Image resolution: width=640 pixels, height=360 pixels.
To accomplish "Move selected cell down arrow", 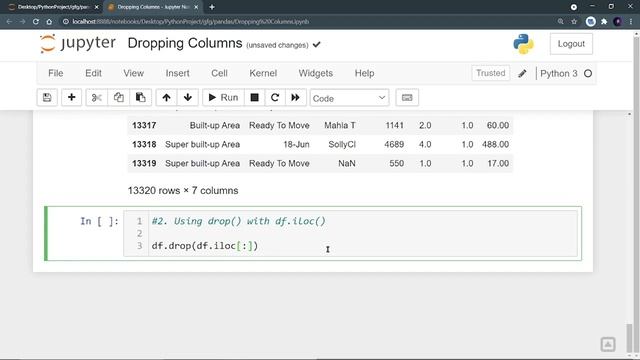I will coord(188,98).
